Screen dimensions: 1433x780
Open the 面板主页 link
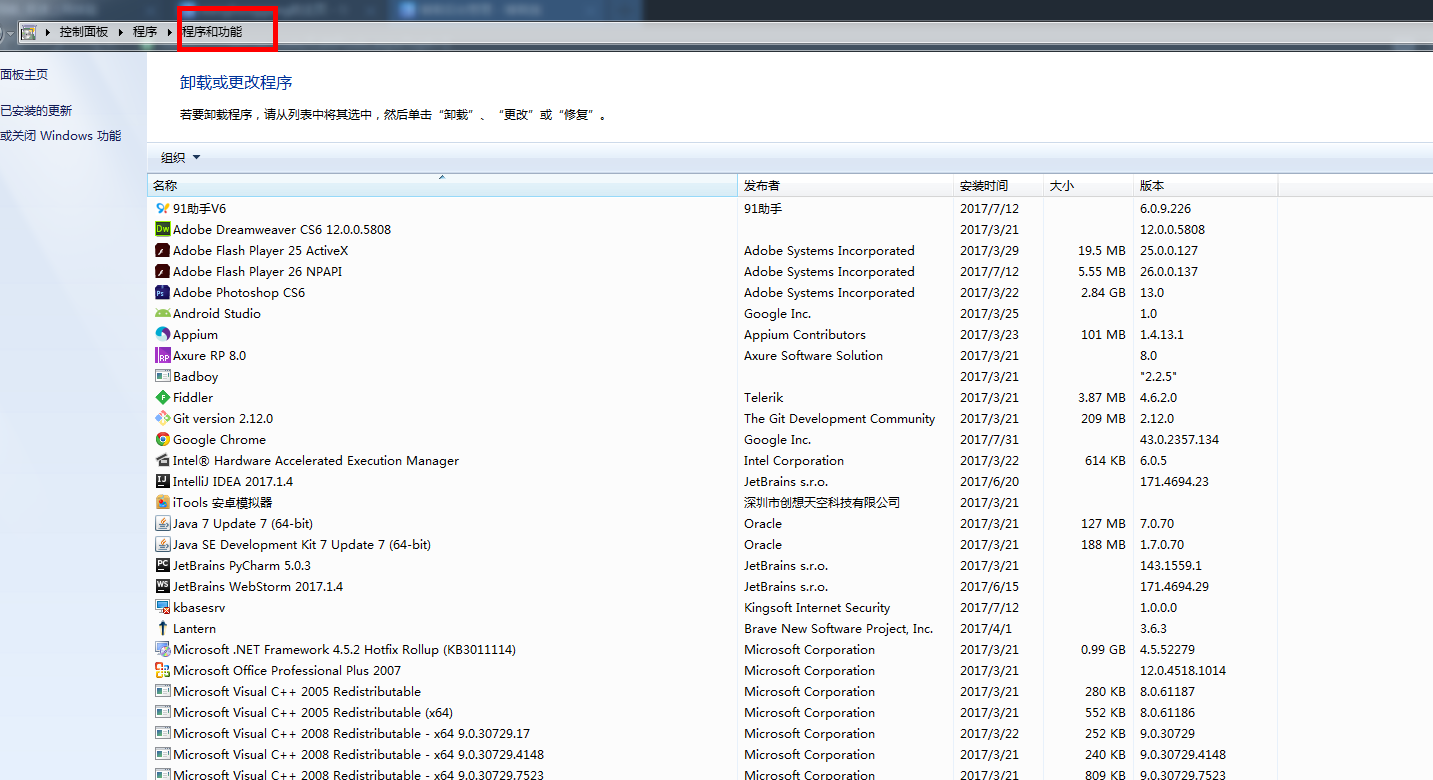24,75
